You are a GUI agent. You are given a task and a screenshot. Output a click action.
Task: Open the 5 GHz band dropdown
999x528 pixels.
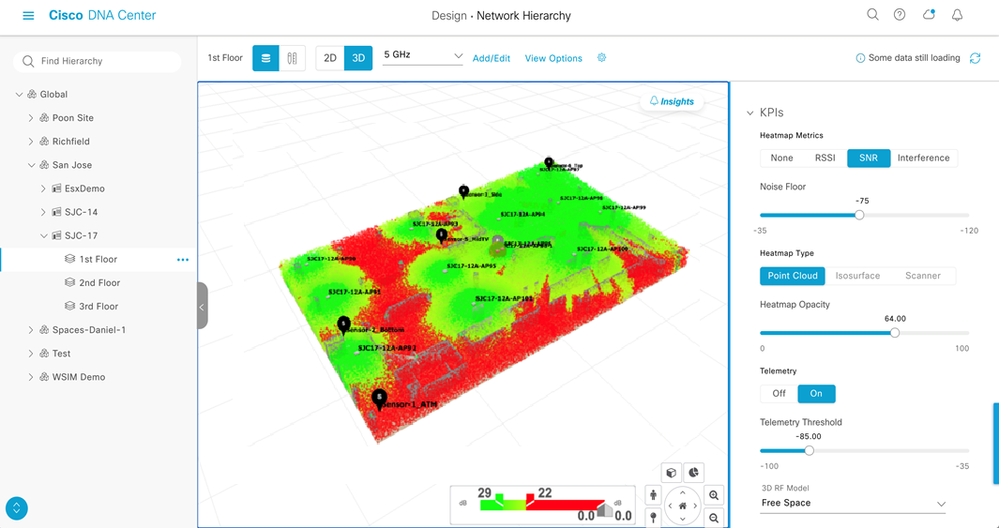coord(422,55)
